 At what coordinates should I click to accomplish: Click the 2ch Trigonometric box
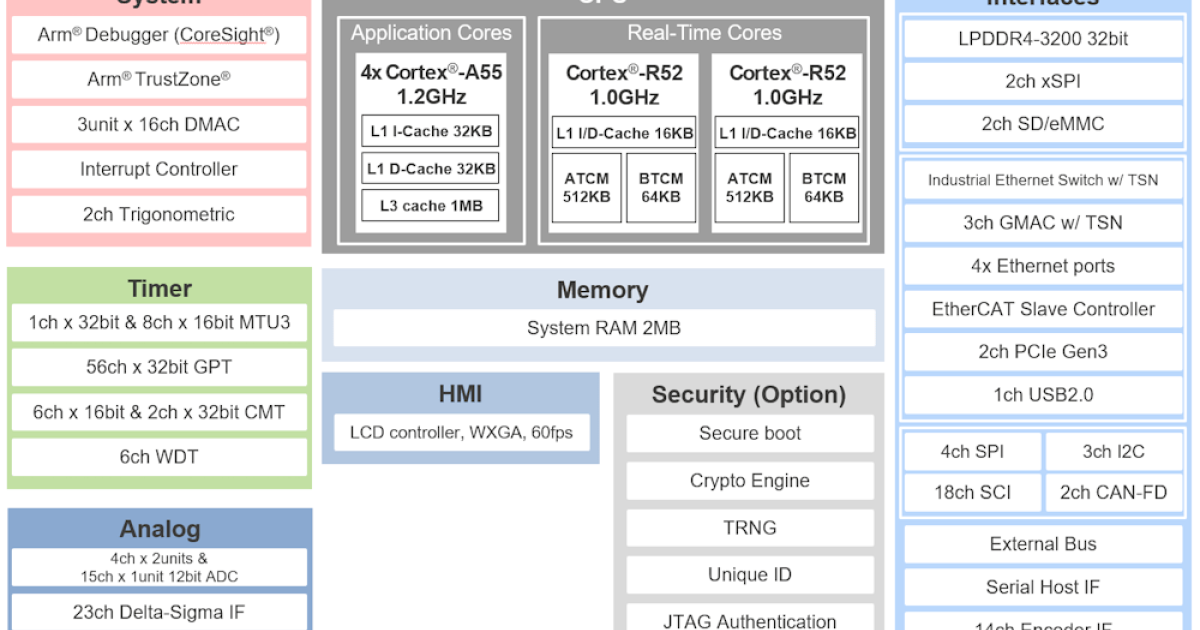(x=158, y=214)
